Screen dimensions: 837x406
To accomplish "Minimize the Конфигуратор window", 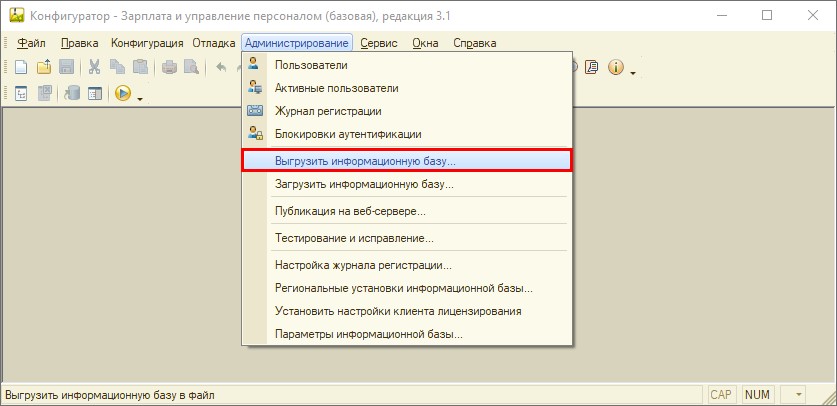I will (x=722, y=15).
